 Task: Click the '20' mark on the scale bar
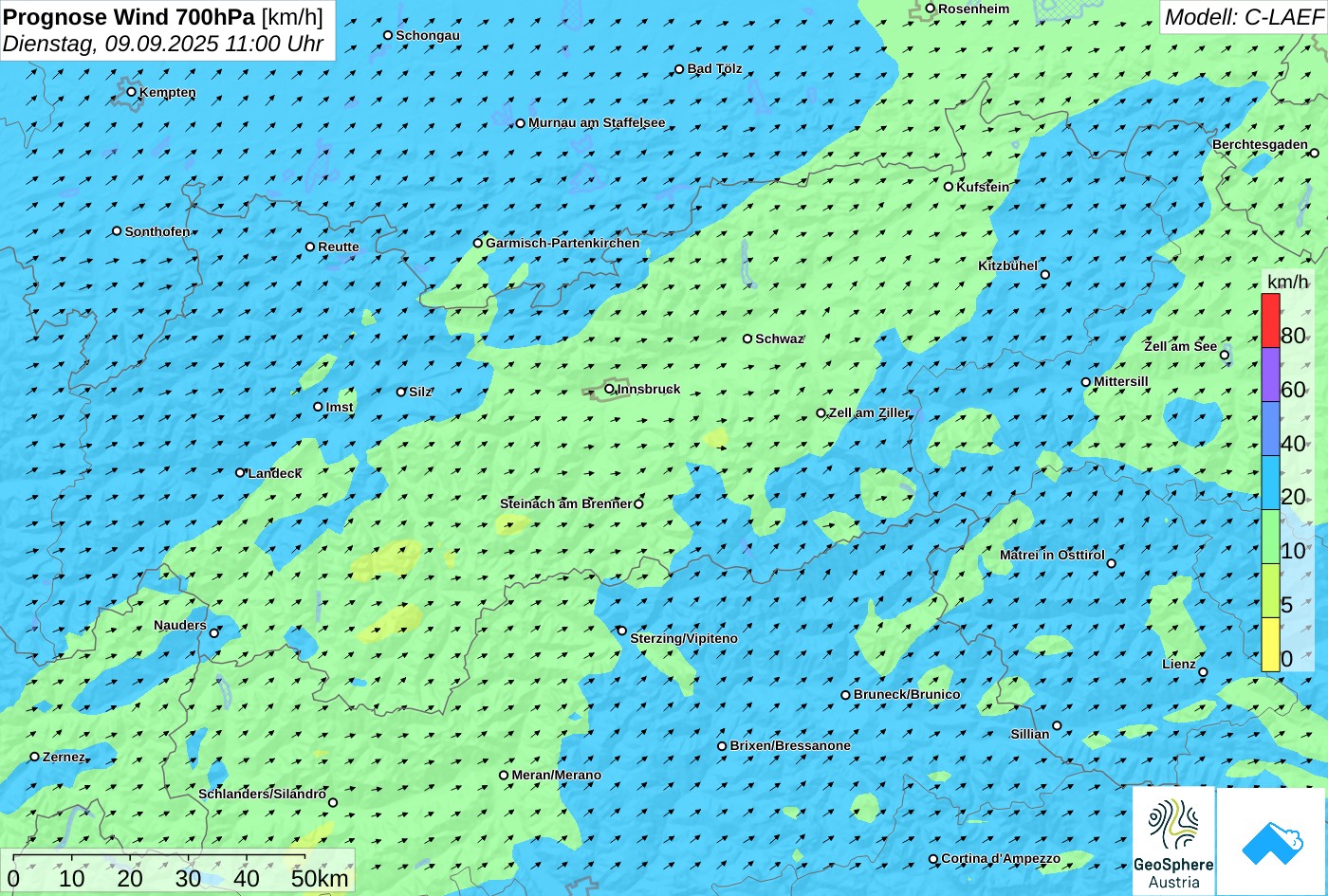[130, 878]
